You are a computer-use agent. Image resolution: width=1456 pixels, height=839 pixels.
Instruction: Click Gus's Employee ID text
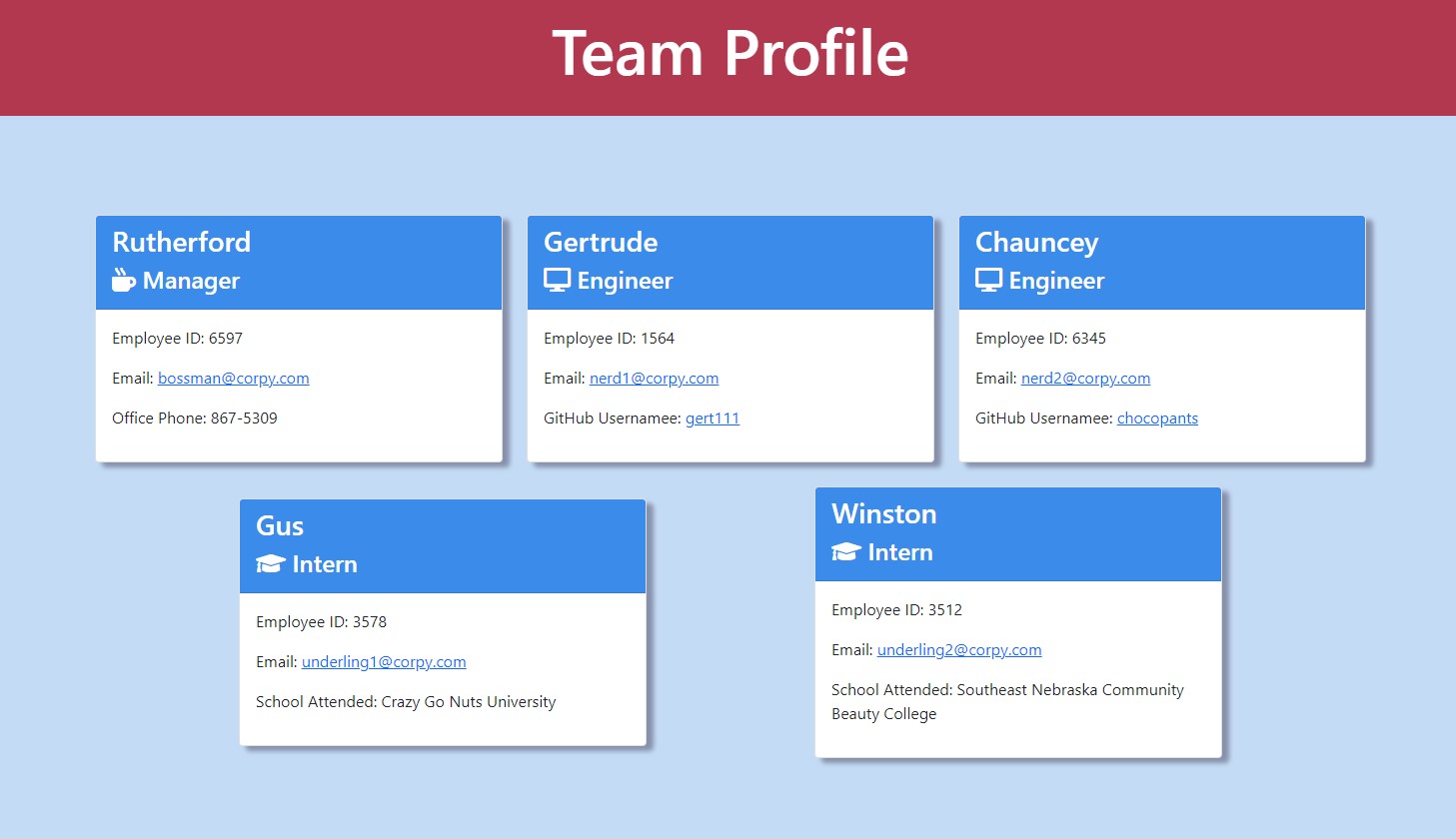pyautogui.click(x=321, y=621)
